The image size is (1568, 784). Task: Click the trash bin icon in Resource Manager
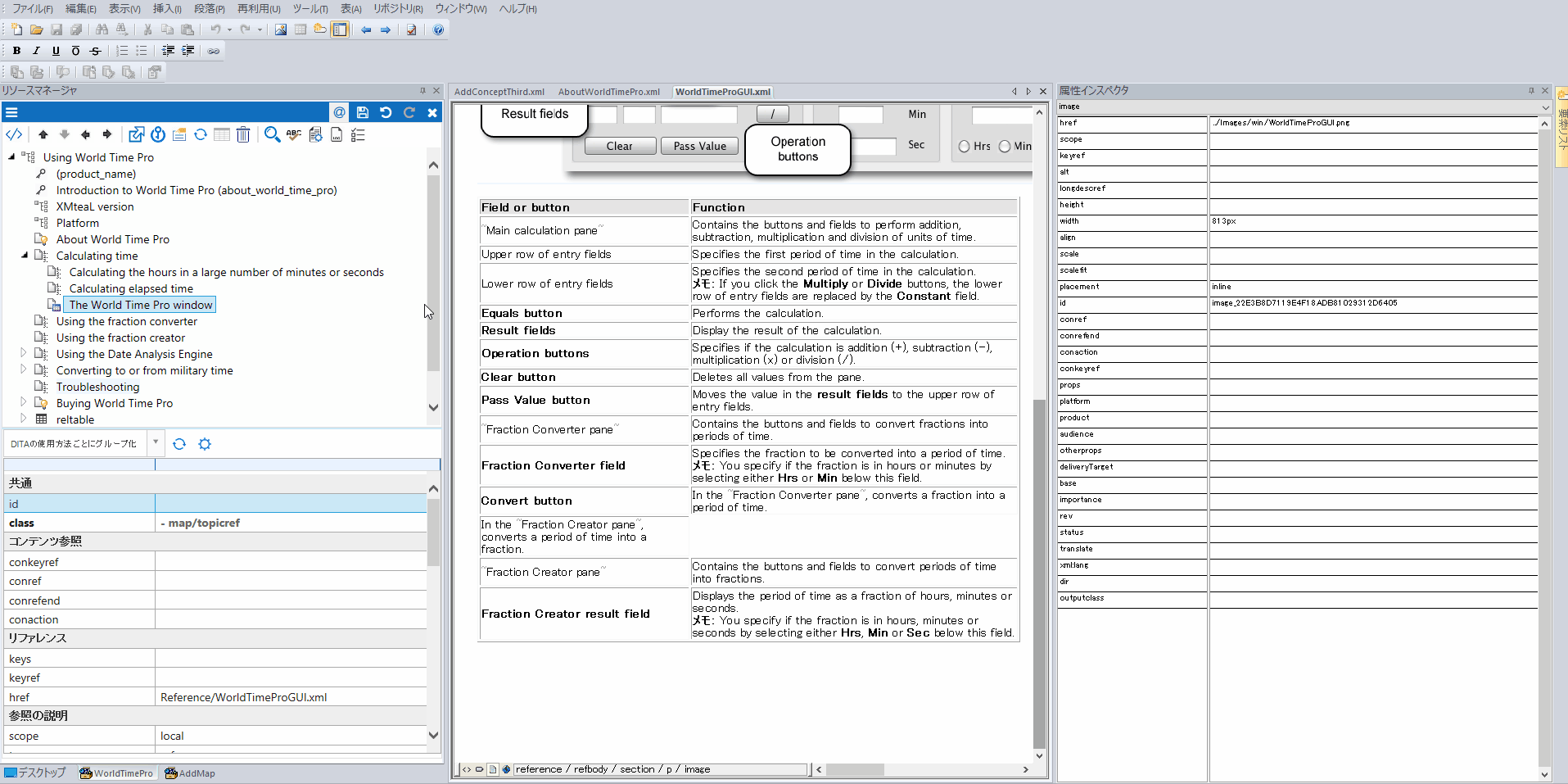(243, 134)
